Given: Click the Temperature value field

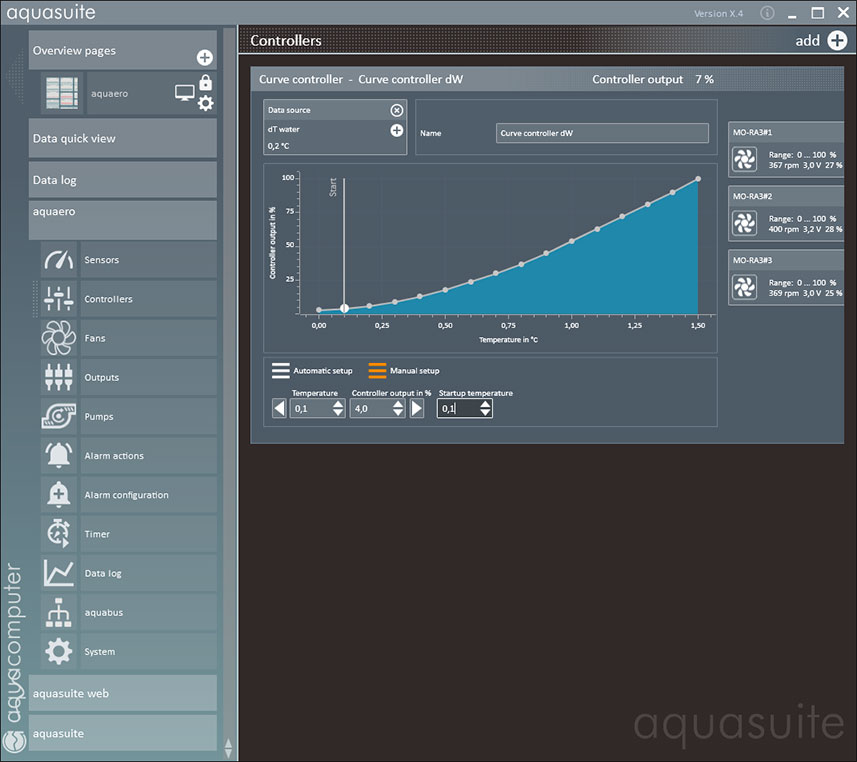Looking at the screenshot, I should [x=311, y=408].
